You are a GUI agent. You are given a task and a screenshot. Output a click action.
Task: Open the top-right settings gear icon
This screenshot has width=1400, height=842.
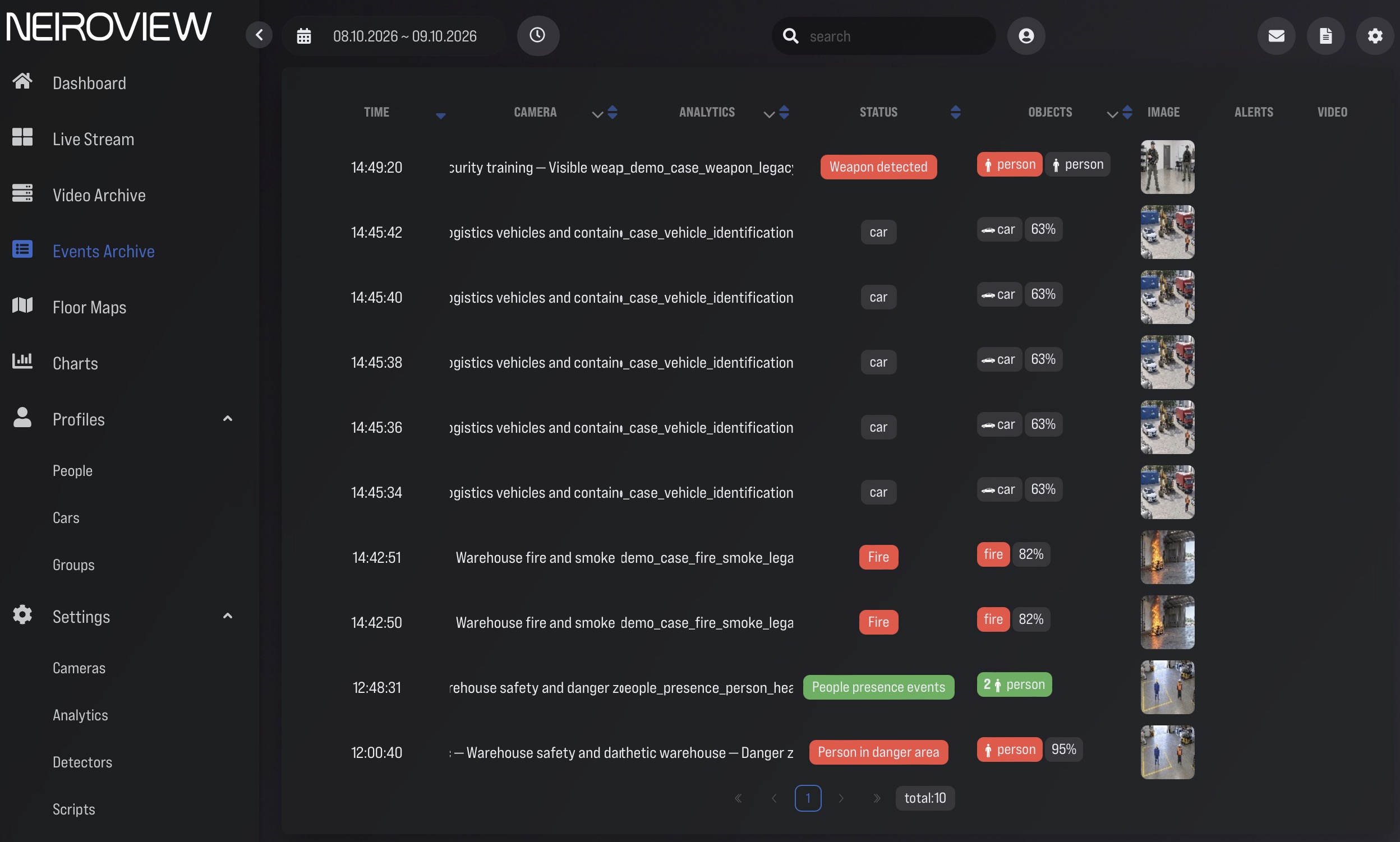tap(1375, 36)
